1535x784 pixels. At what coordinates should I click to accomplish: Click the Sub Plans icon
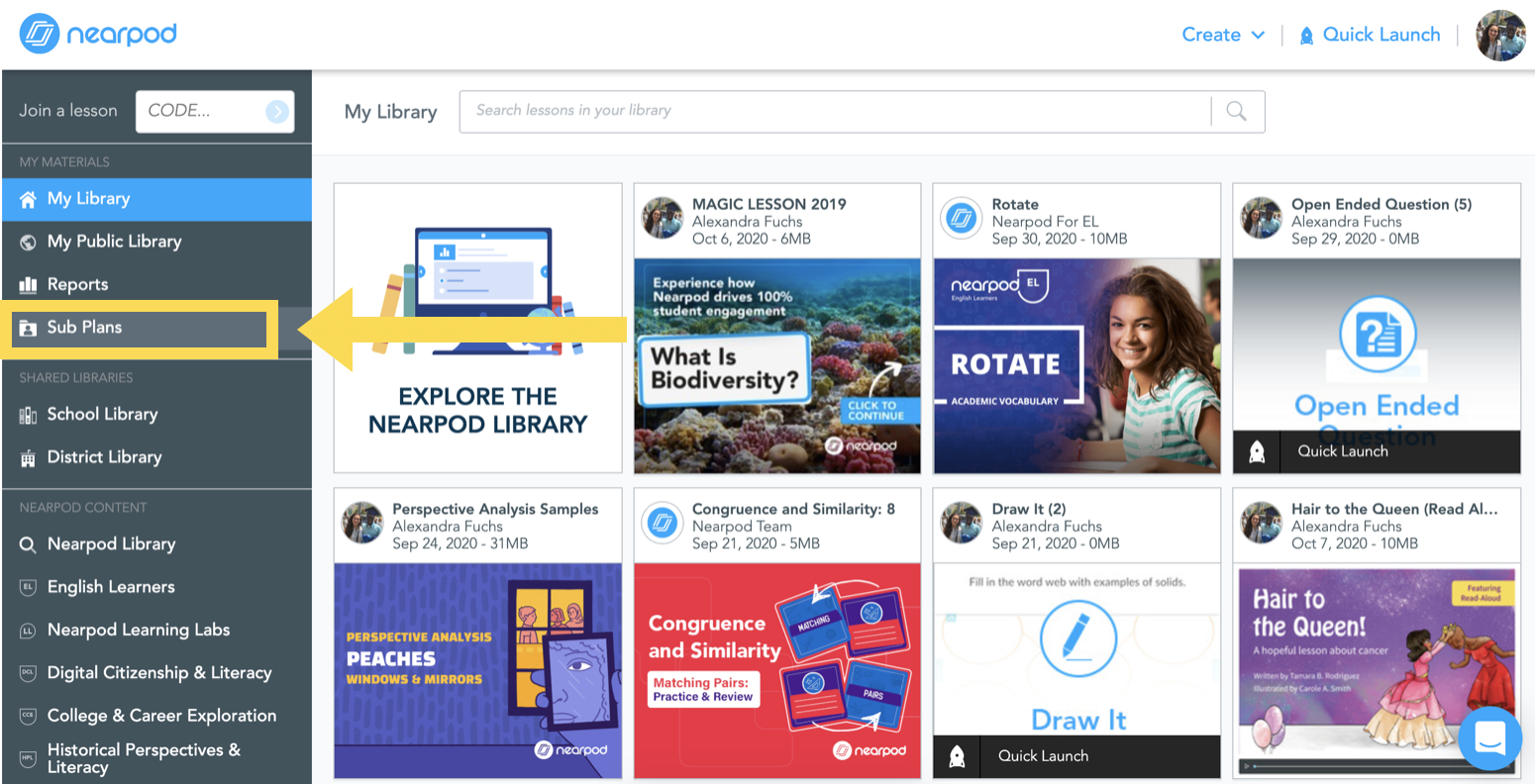[28, 328]
